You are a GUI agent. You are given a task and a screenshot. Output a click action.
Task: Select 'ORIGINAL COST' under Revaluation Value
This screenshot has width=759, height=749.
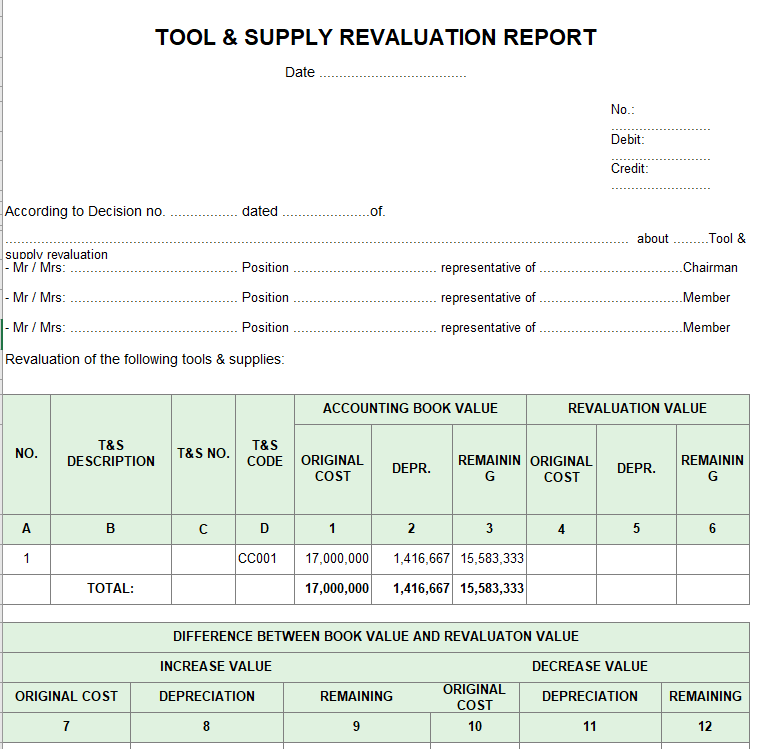pos(562,469)
